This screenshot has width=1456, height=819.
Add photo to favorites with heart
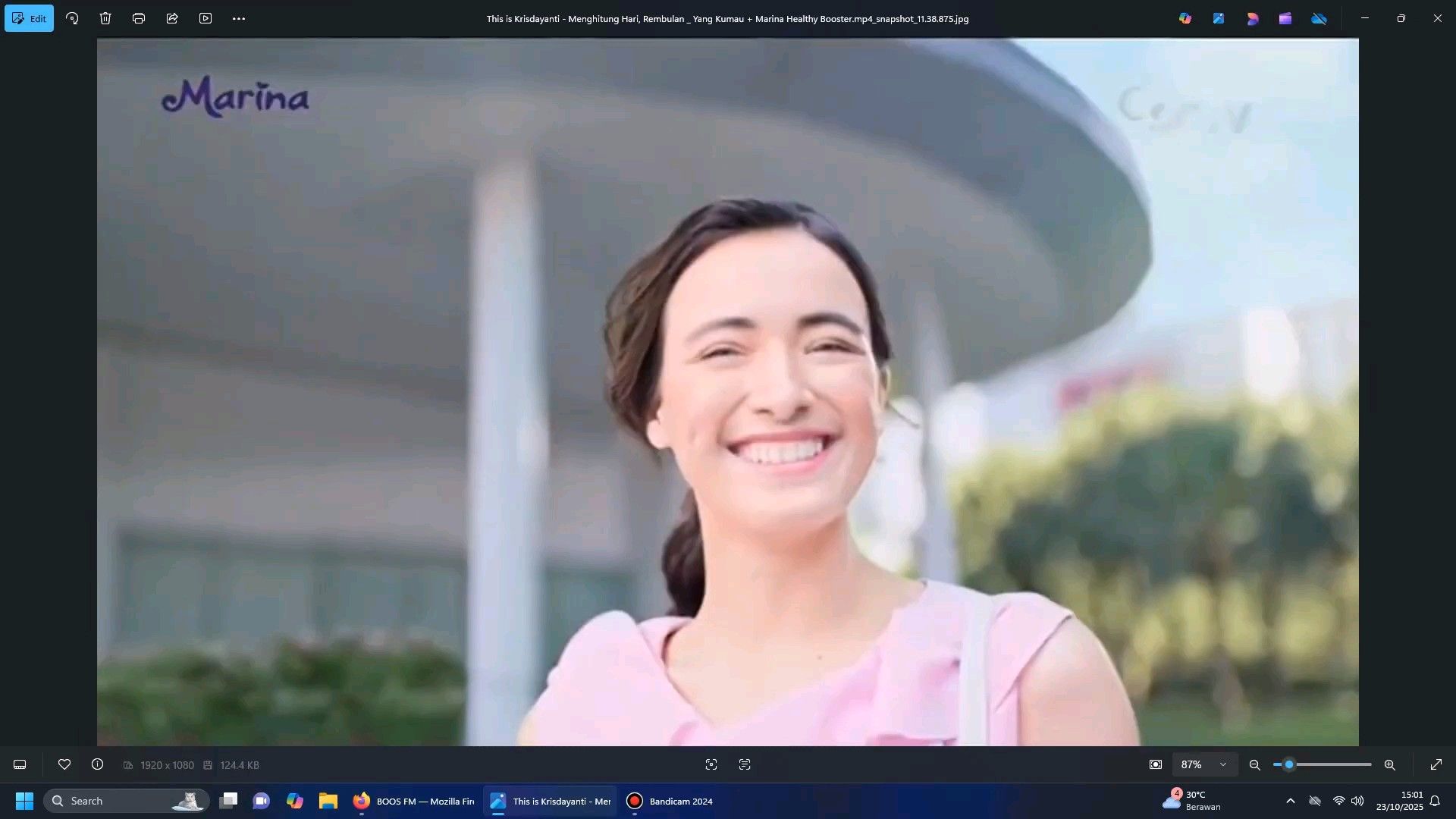64,764
